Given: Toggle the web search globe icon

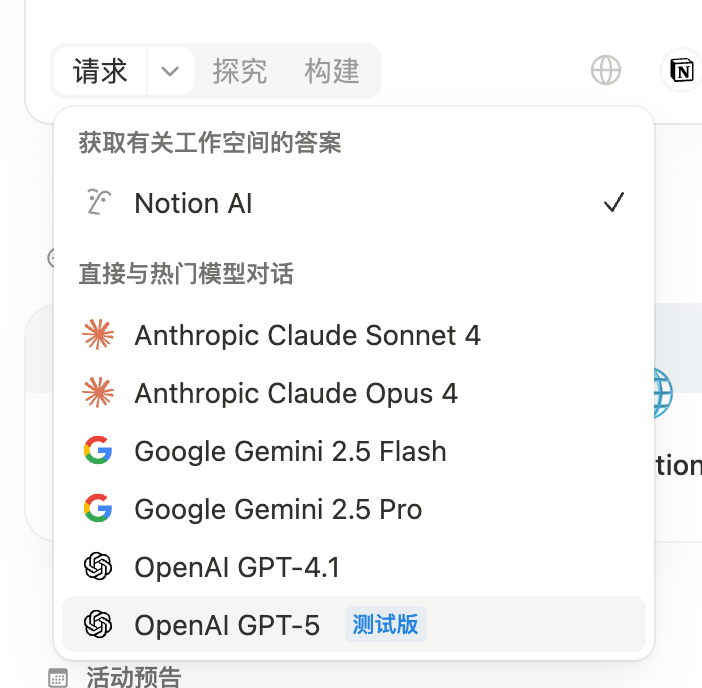Looking at the screenshot, I should pos(606,70).
